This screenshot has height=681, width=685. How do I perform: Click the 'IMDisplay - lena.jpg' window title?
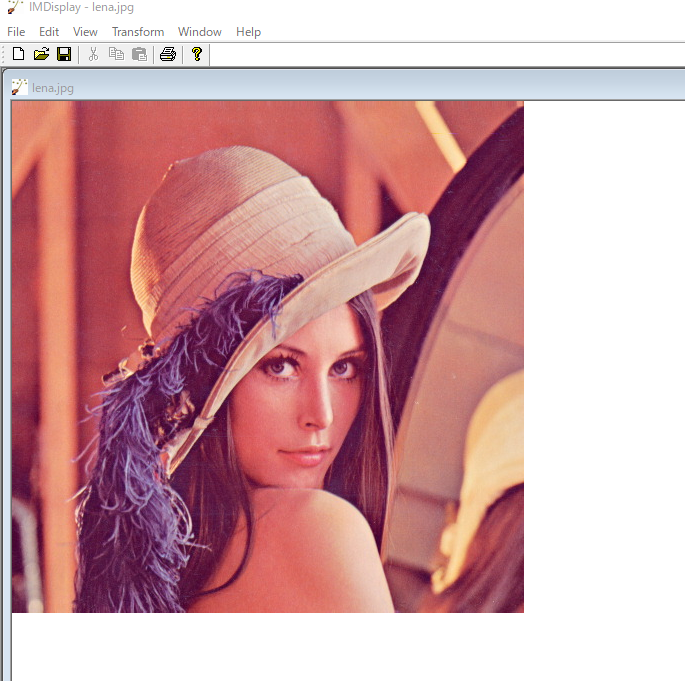(x=81, y=7)
